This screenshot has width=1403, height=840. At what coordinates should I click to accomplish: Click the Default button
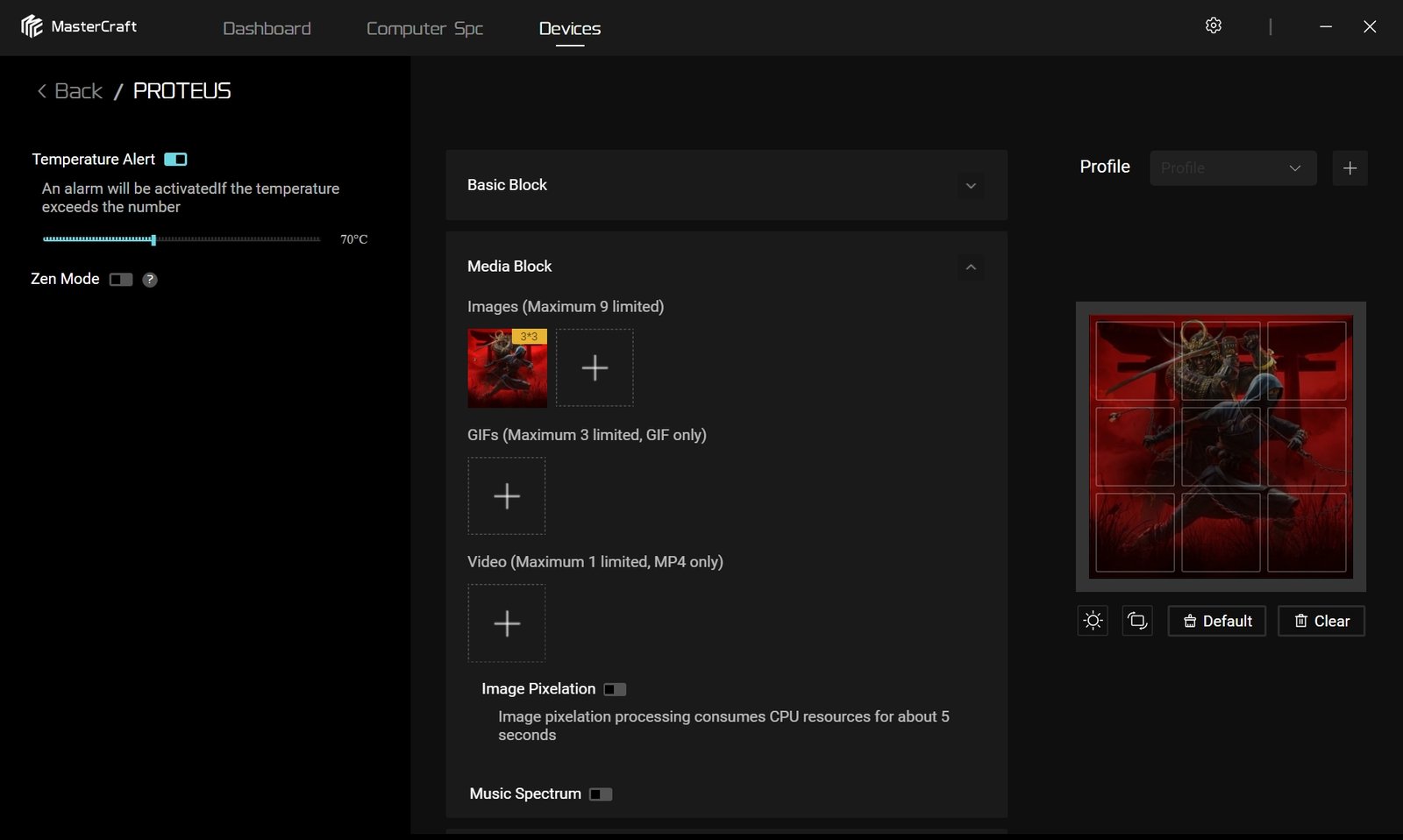click(1217, 621)
